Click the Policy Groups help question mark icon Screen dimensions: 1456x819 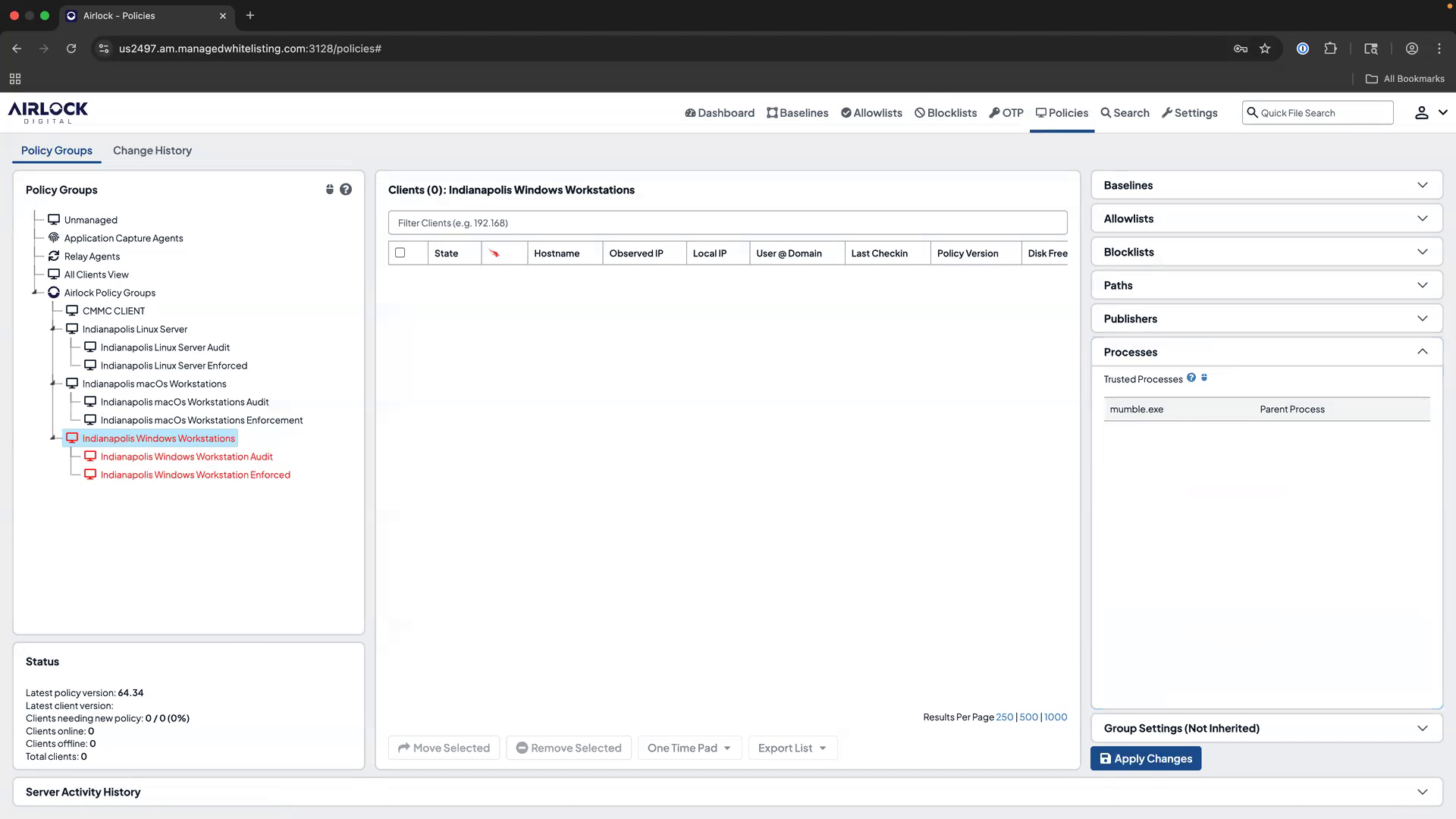[x=347, y=189]
